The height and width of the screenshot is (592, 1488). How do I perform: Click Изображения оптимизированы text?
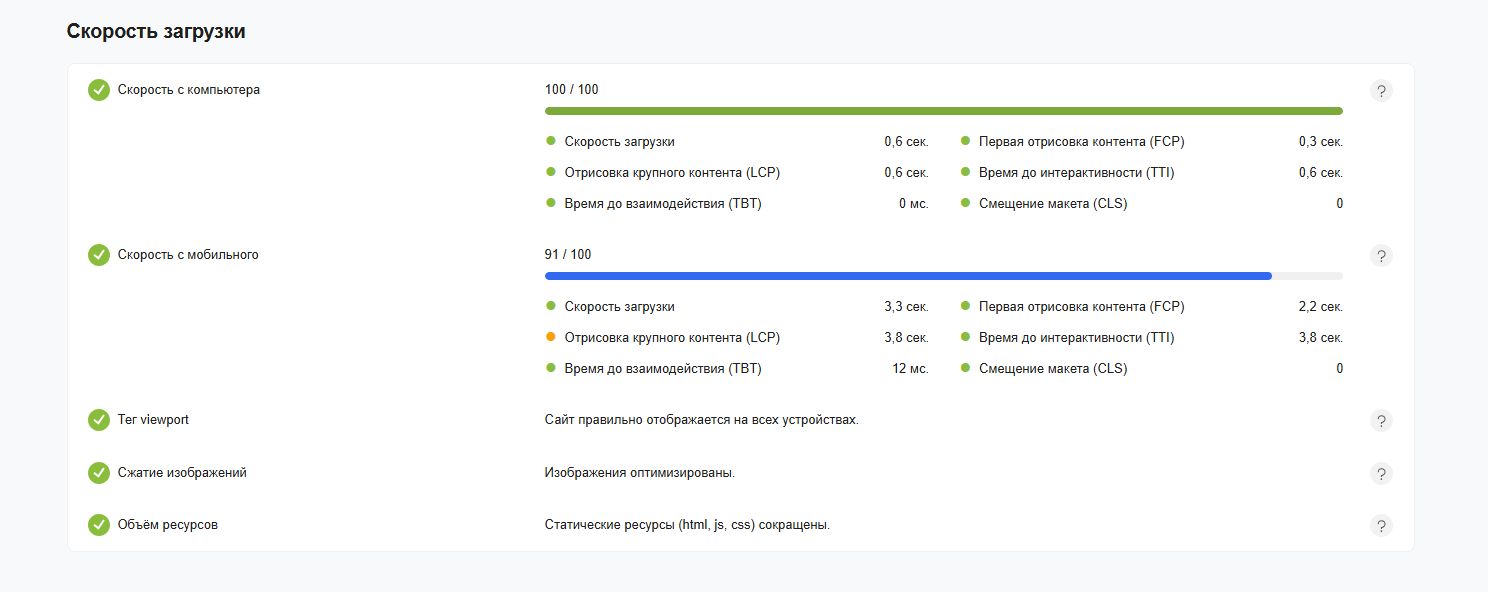(x=640, y=473)
